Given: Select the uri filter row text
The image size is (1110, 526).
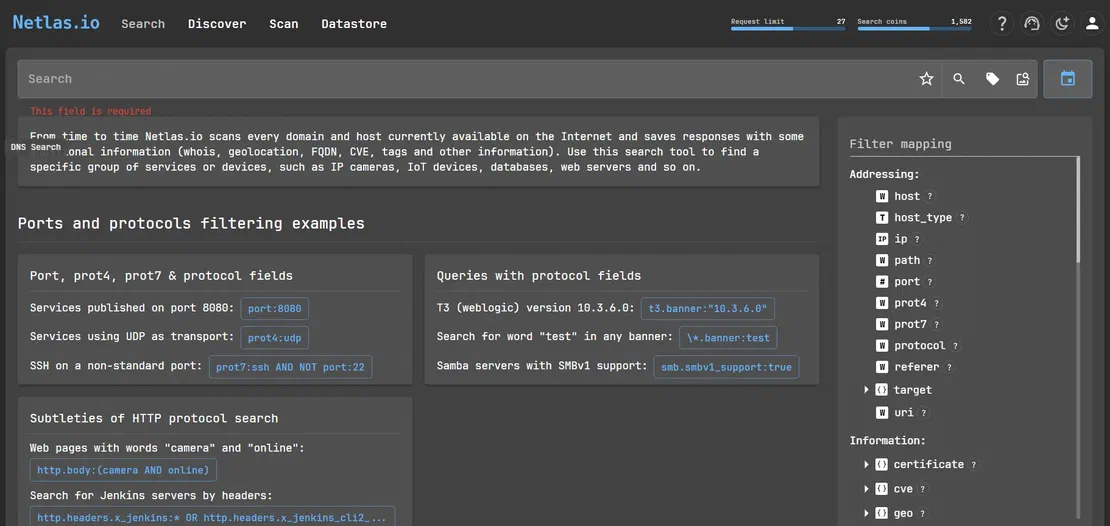Looking at the screenshot, I should click(x=903, y=412).
